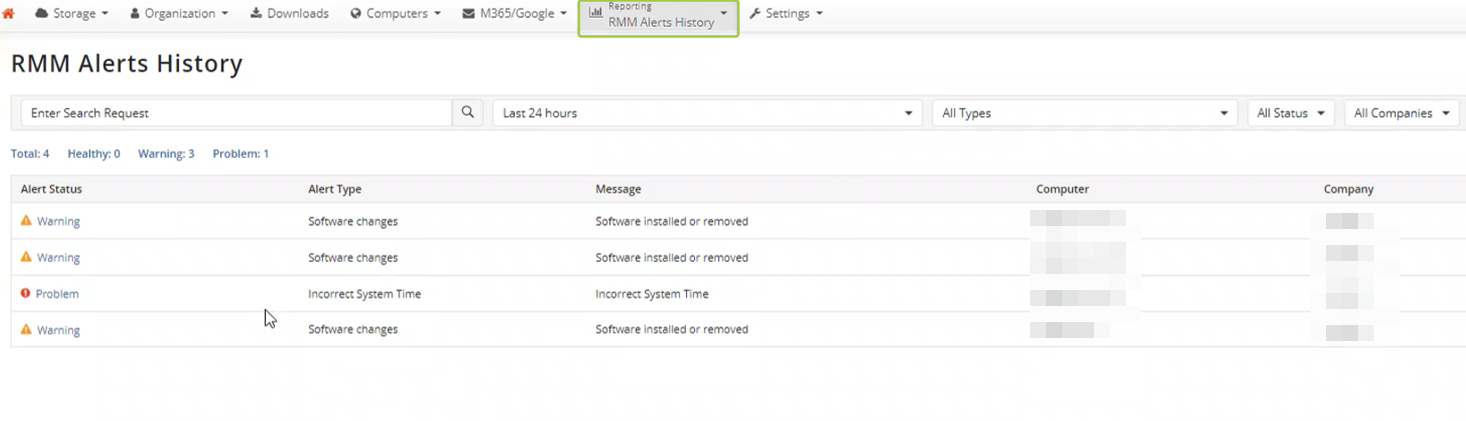1466x421 pixels.
Task: Open the All Status filter dropdown
Action: coord(1290,113)
